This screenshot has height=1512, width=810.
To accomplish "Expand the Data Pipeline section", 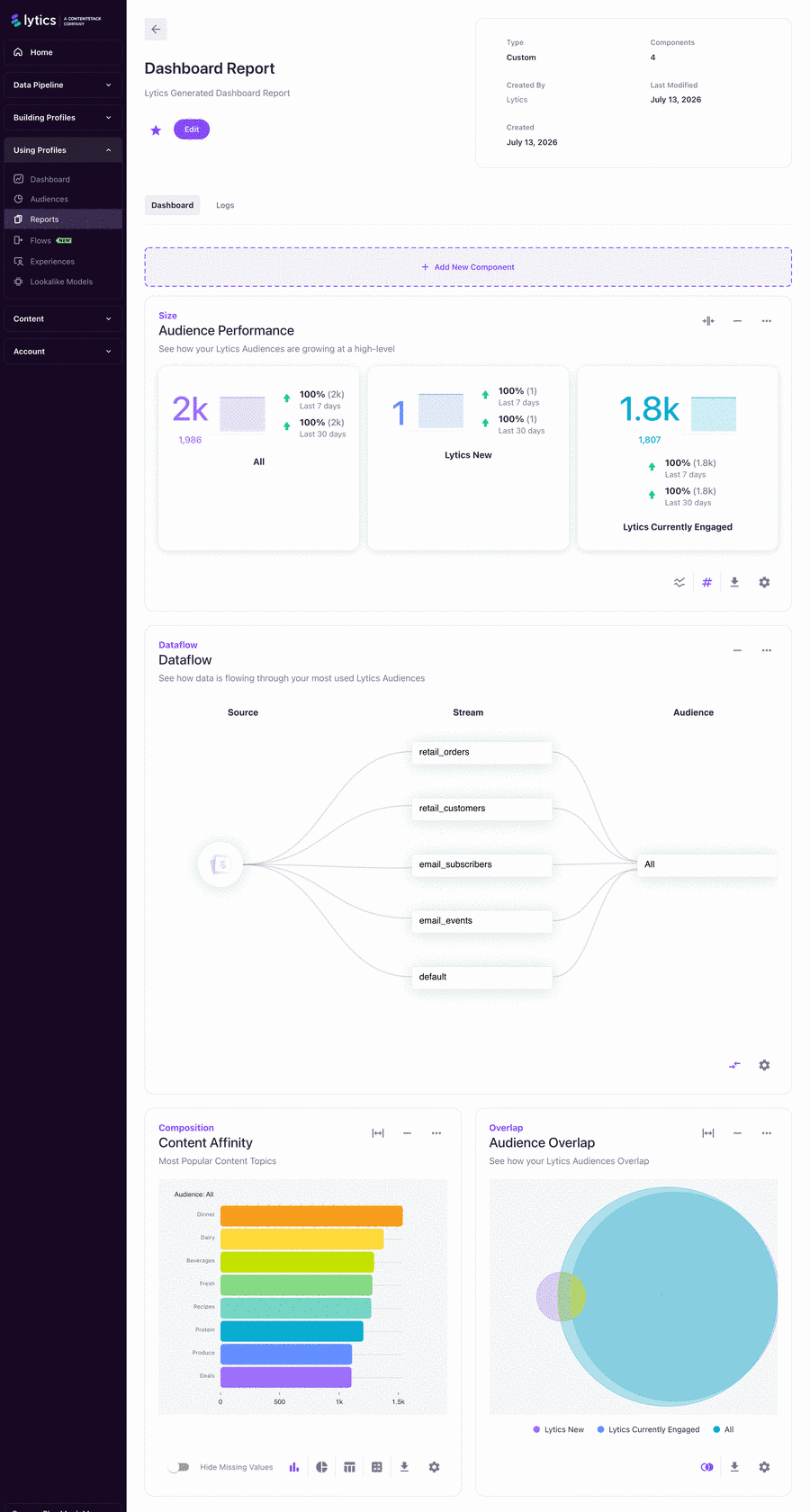I will 63,85.
